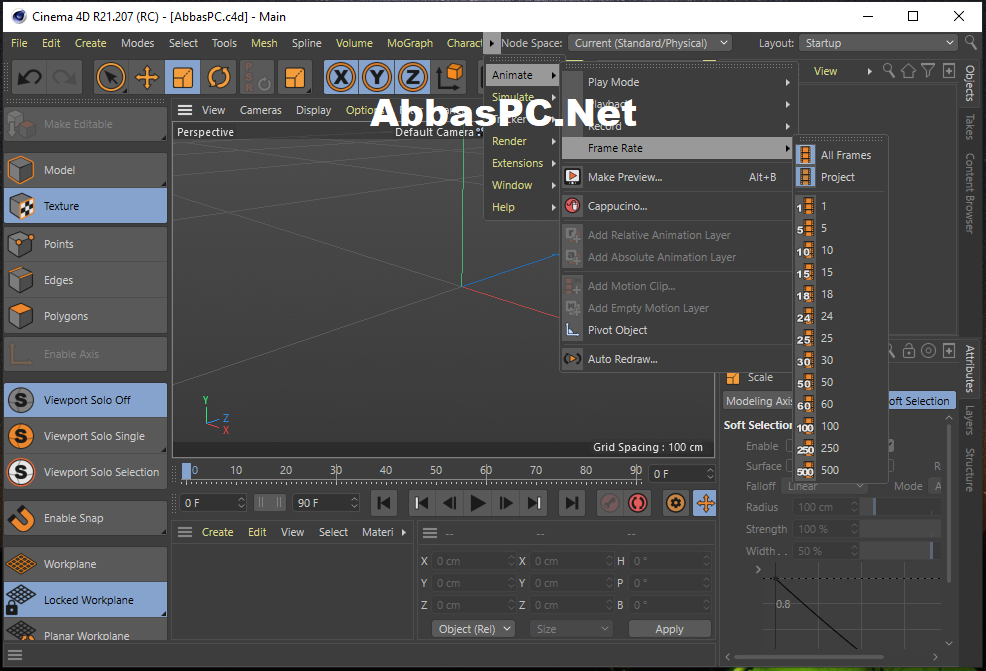Set frame rate to All Frames
Viewport: 986px width, 671px height.
pyautogui.click(x=840, y=155)
